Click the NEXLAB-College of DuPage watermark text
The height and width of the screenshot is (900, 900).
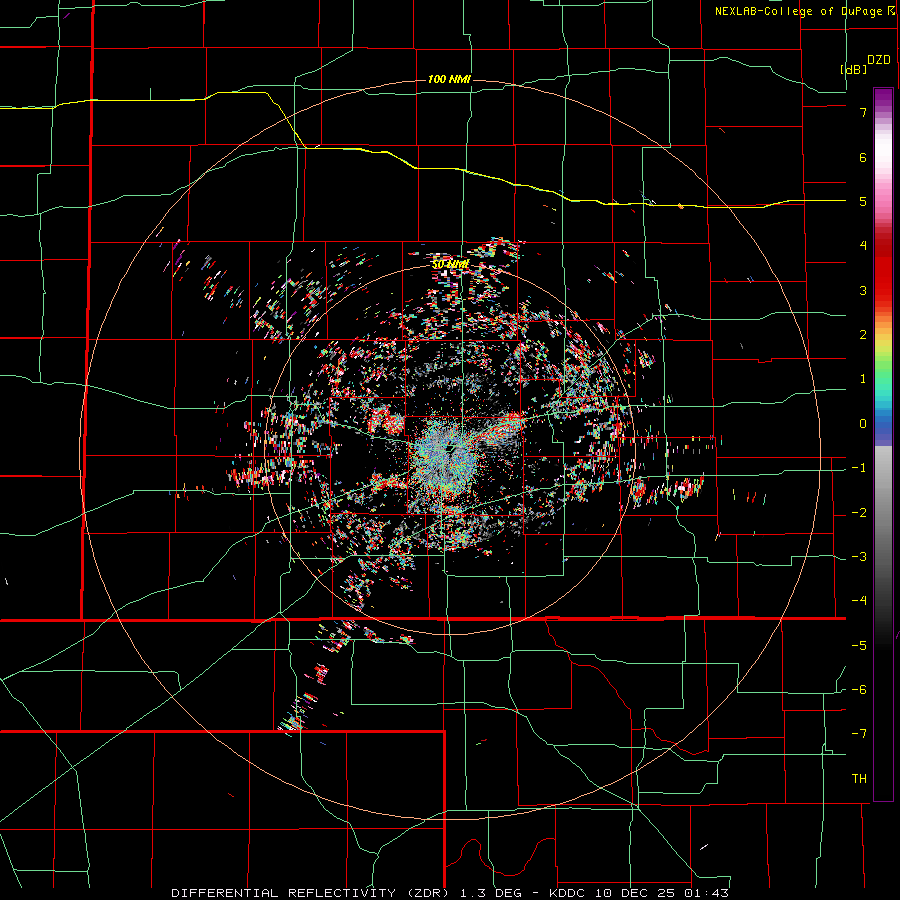pyautogui.click(x=805, y=11)
